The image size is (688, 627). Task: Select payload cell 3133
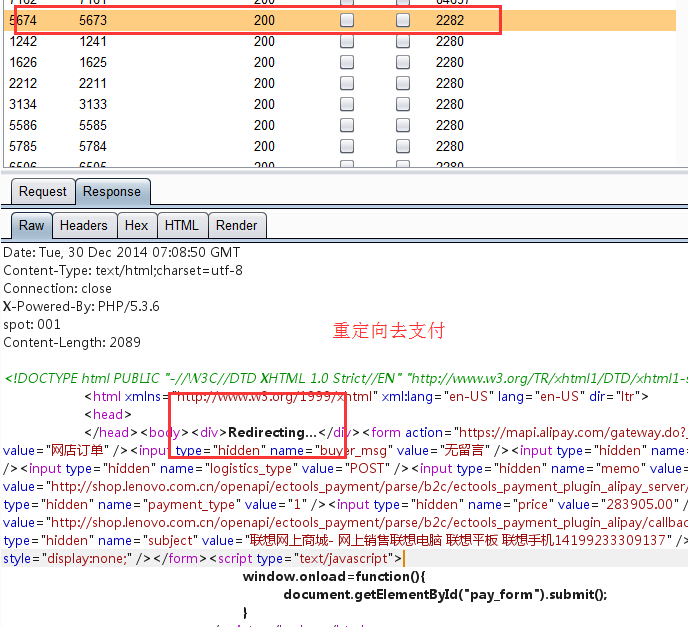tap(93, 104)
